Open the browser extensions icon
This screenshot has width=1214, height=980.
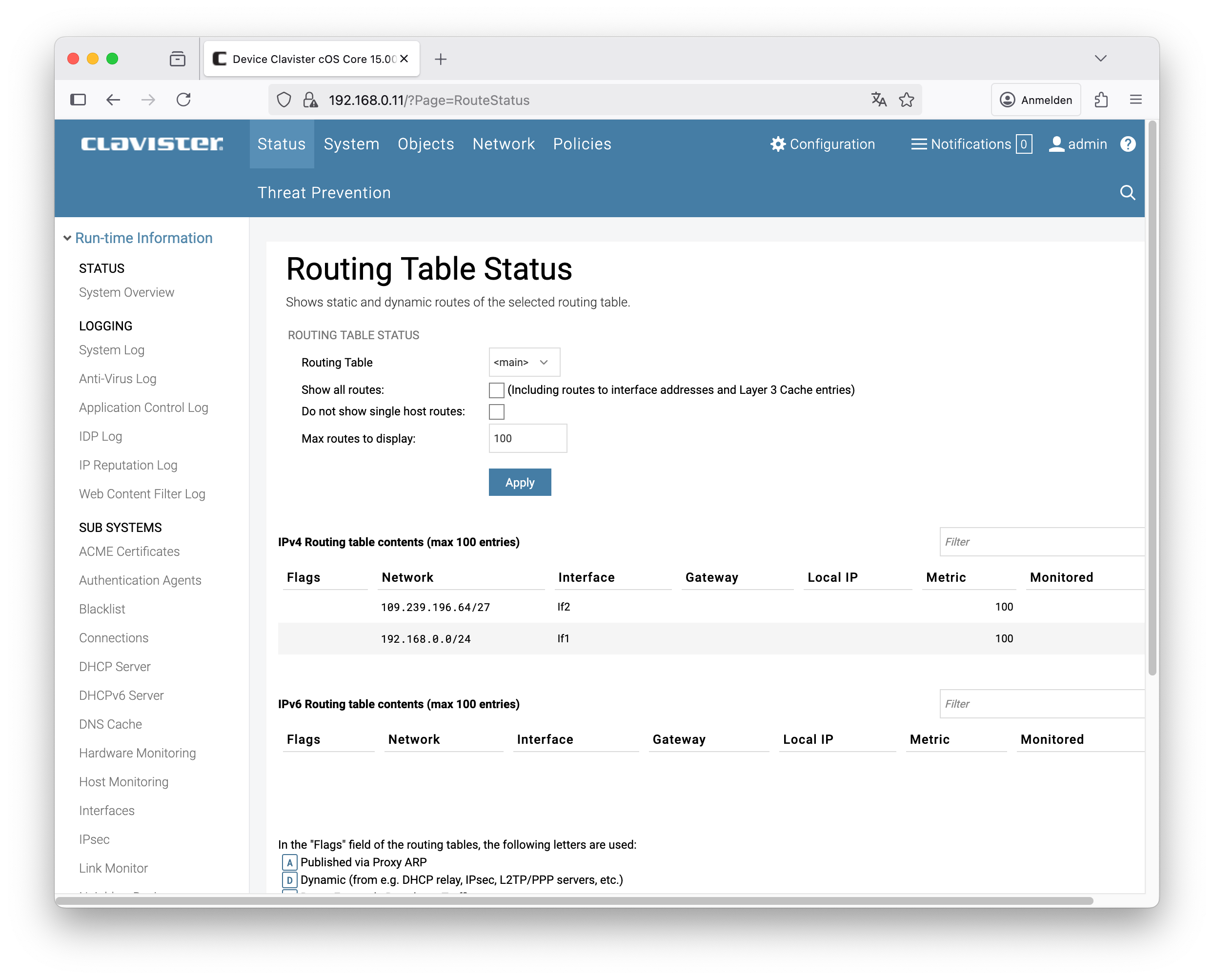tap(1101, 100)
